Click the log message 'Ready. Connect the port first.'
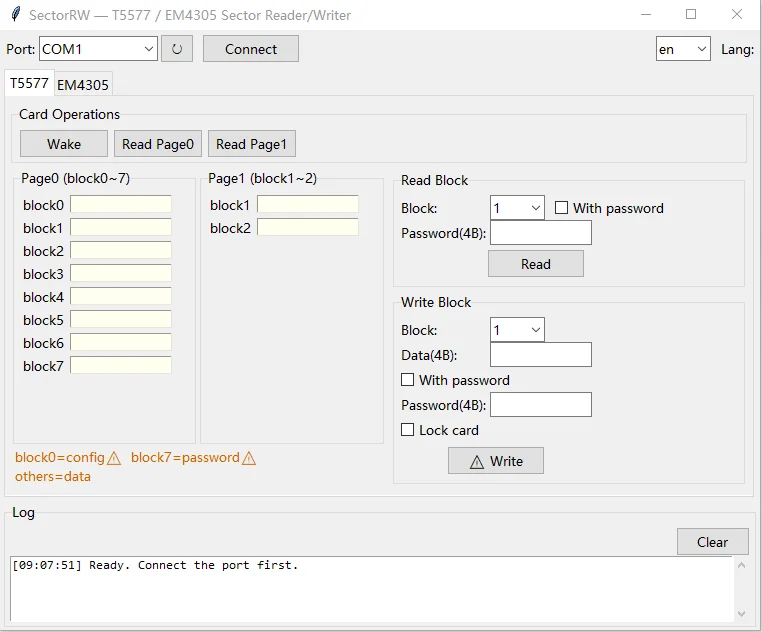This screenshot has height=632, width=762. [x=193, y=565]
